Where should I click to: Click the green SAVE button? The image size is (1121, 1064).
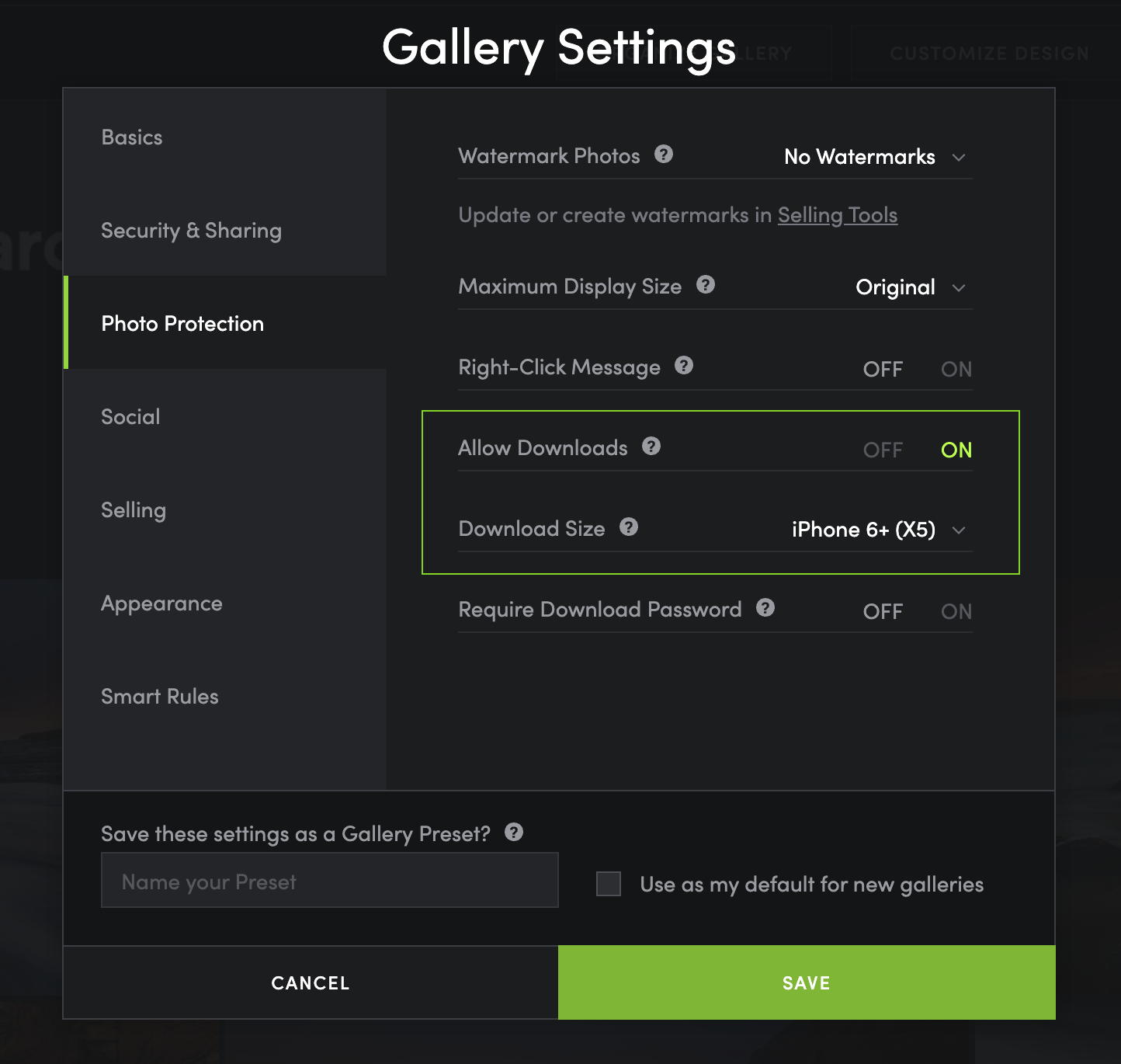click(807, 982)
